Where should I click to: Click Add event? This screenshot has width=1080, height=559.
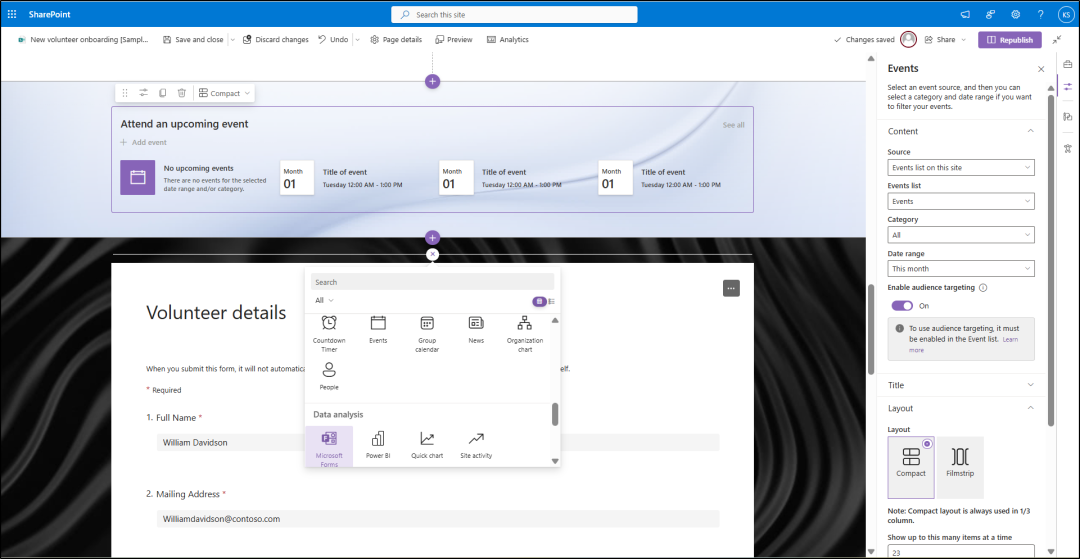(144, 143)
